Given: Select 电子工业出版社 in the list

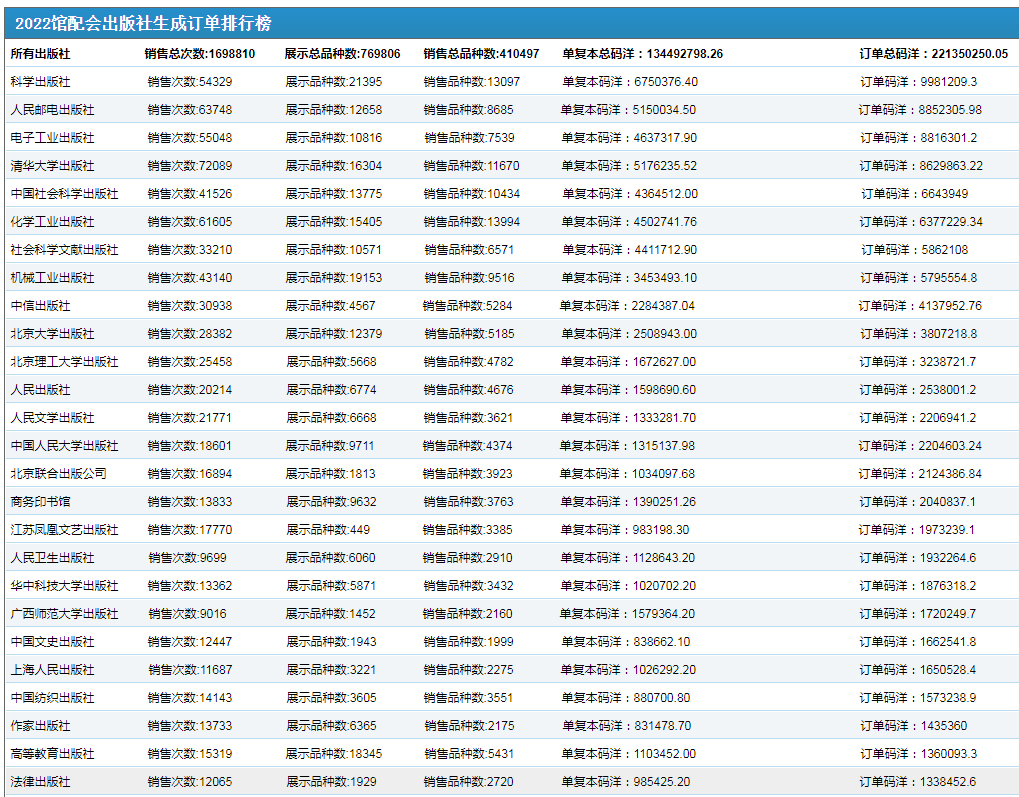Looking at the screenshot, I should [x=52, y=138].
